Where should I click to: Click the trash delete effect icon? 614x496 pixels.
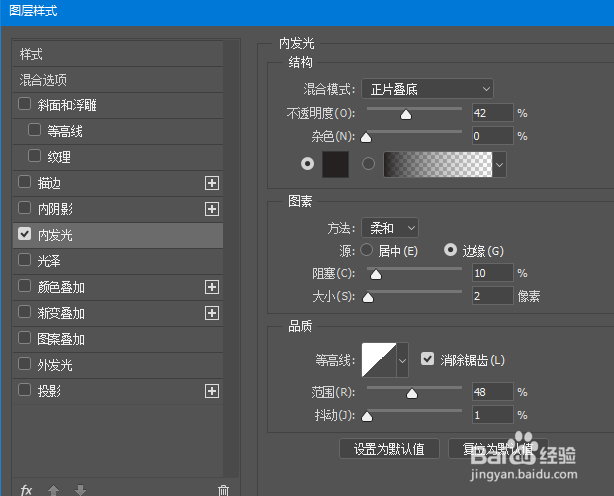click(223, 490)
